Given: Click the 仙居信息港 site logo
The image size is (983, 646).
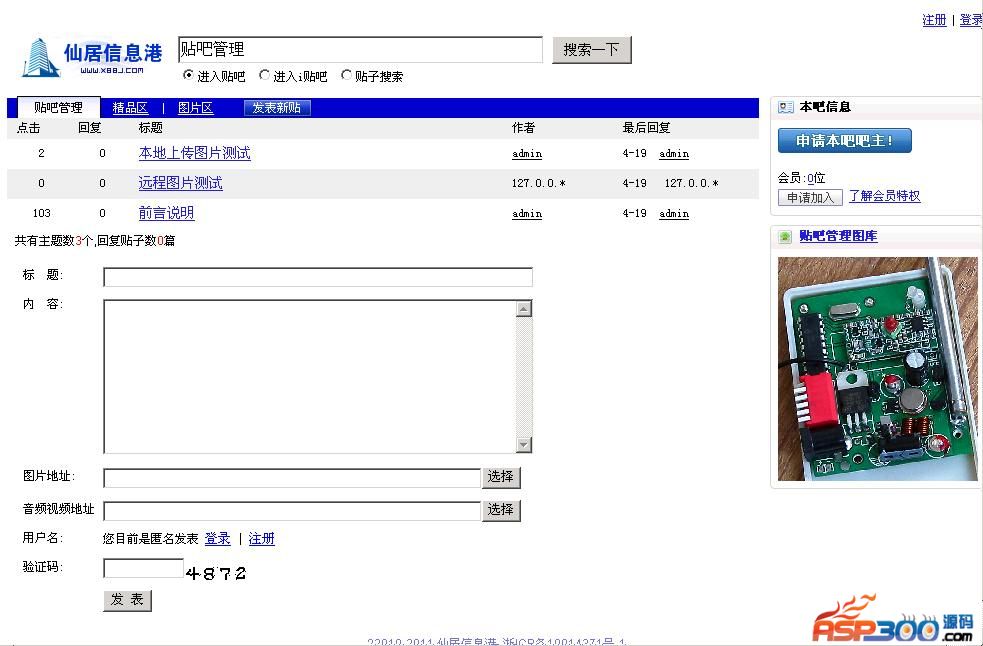Looking at the screenshot, I should 92,58.
